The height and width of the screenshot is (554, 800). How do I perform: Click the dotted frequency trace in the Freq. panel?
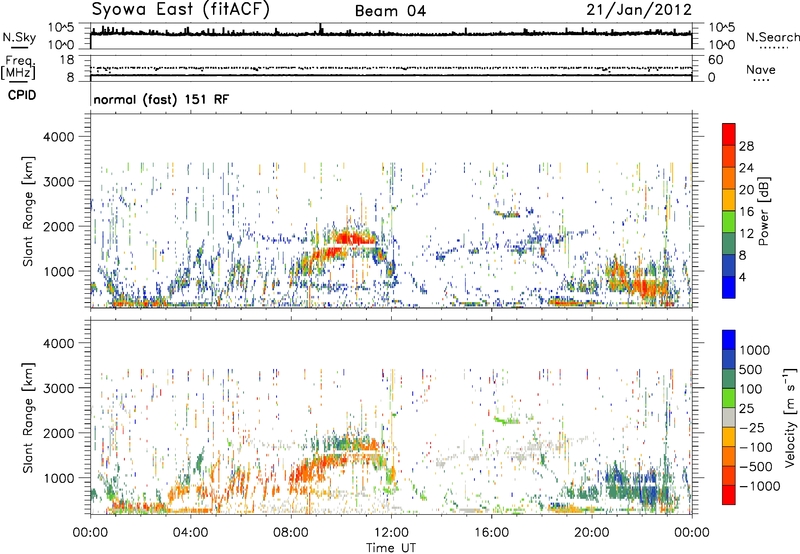click(391, 68)
